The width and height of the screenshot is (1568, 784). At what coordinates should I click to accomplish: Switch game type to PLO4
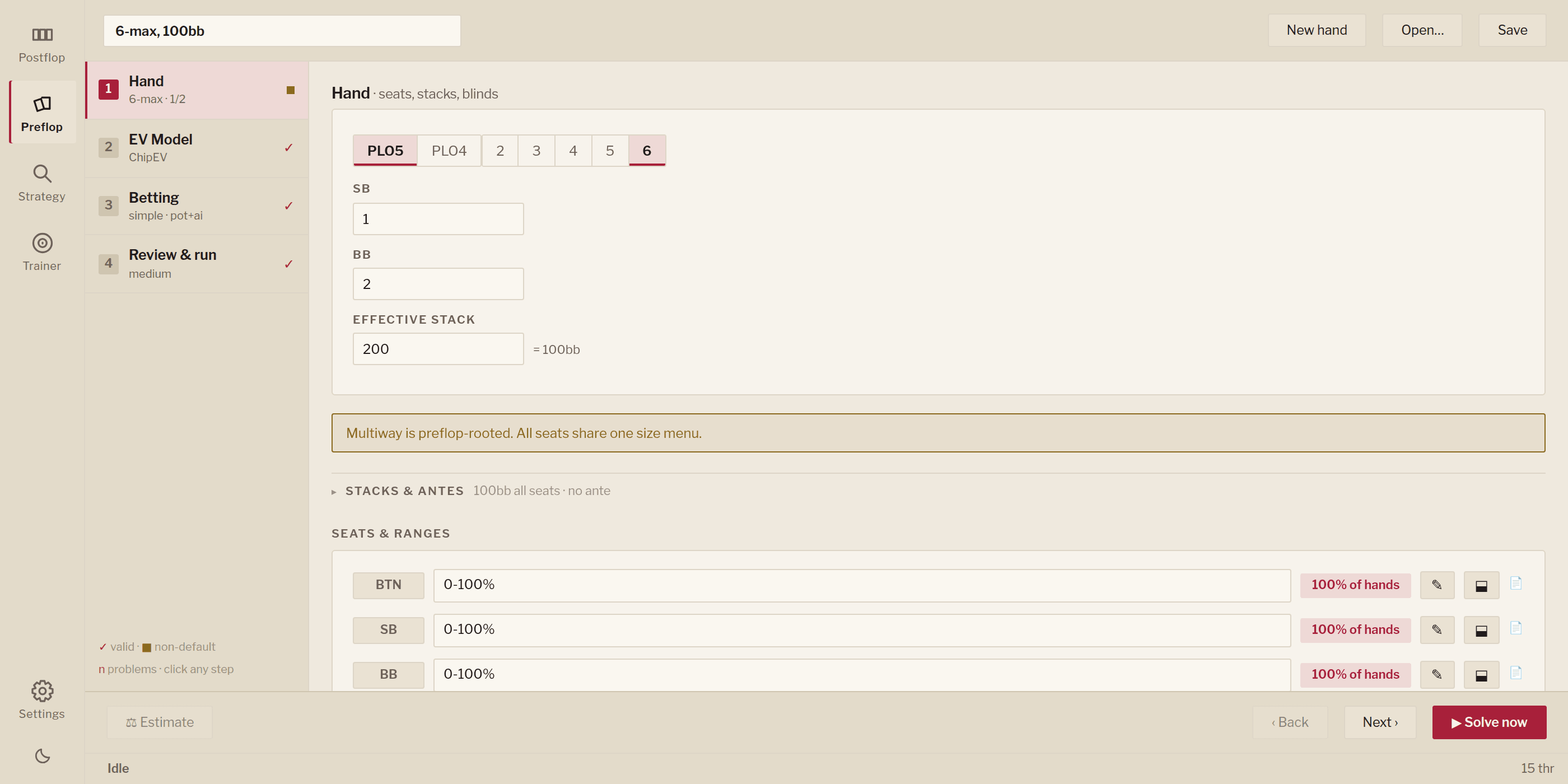[x=449, y=150]
